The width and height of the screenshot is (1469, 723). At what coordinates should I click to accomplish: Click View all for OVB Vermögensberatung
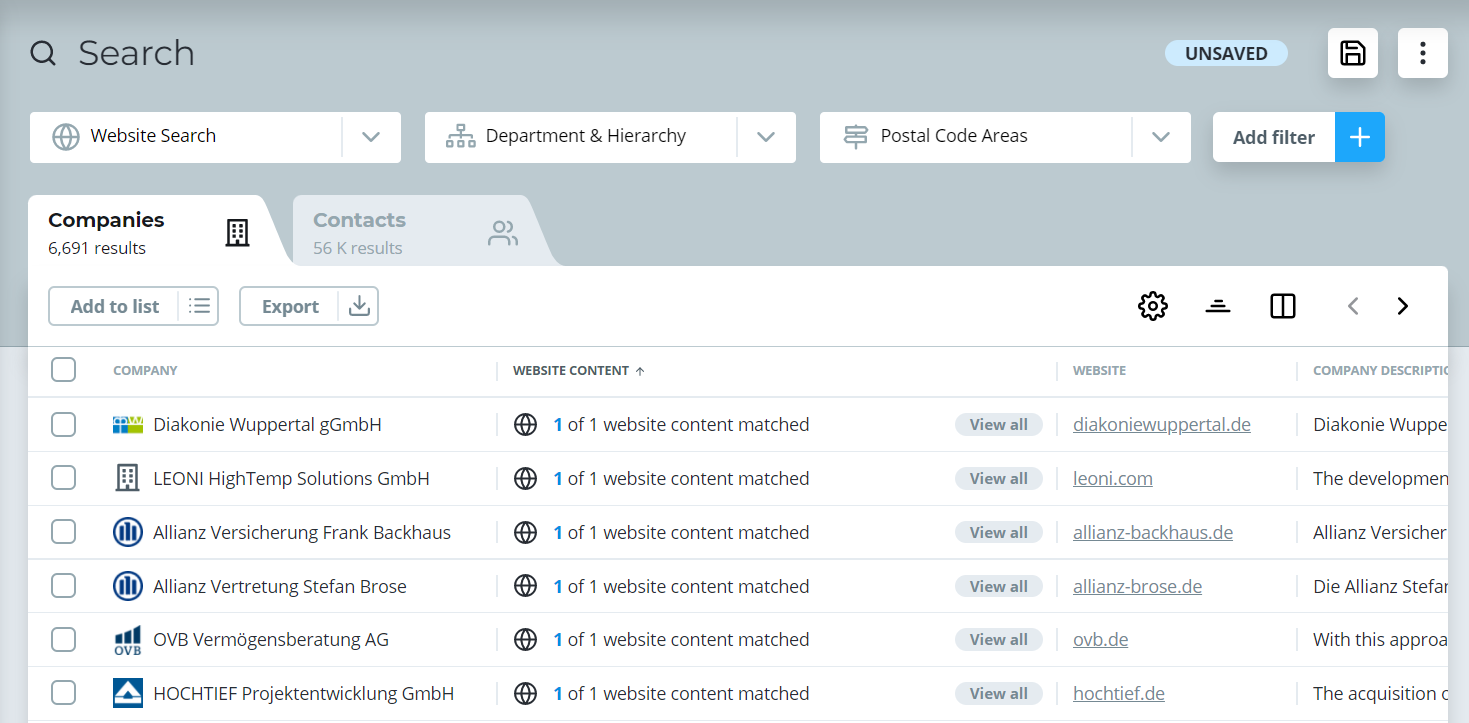click(999, 640)
